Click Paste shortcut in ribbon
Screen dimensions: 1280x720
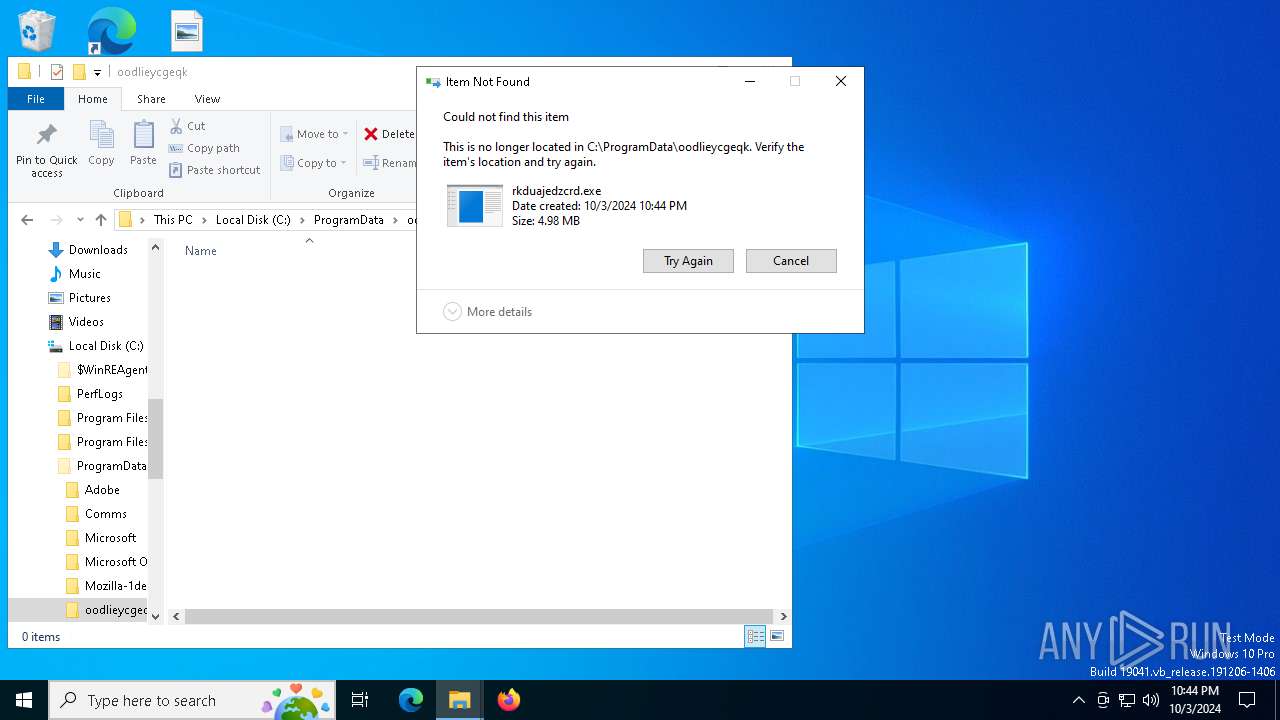[x=215, y=170]
